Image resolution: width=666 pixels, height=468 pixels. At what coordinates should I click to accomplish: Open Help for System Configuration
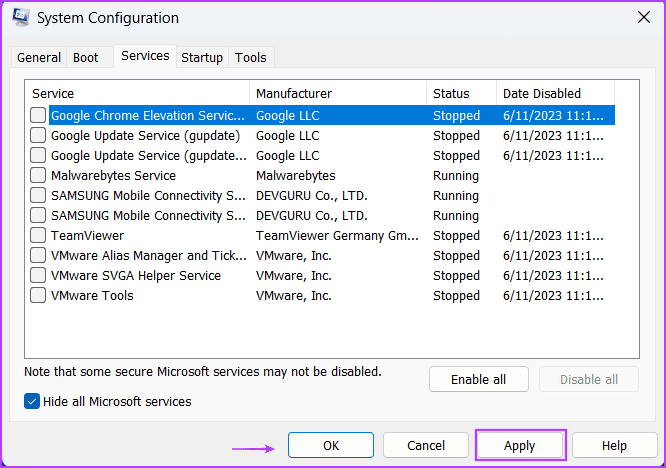click(x=614, y=445)
